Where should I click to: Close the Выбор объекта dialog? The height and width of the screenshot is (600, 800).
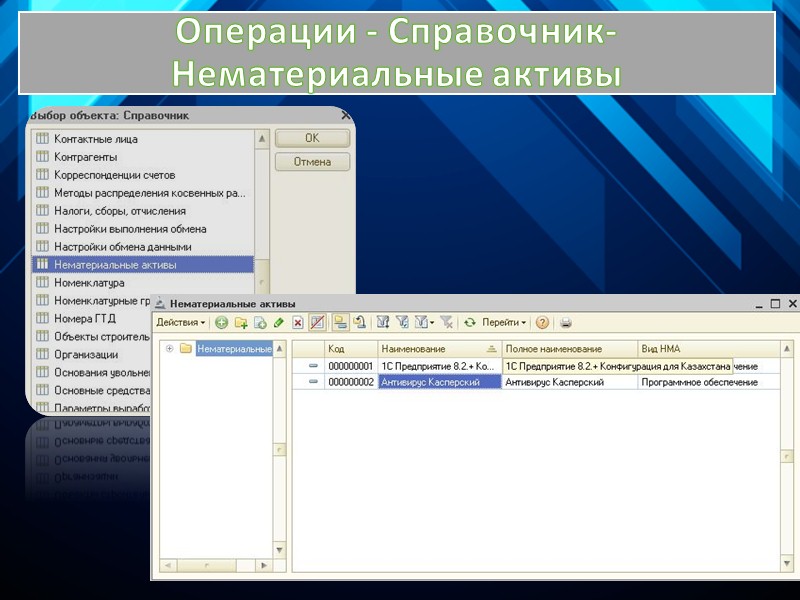[346, 116]
